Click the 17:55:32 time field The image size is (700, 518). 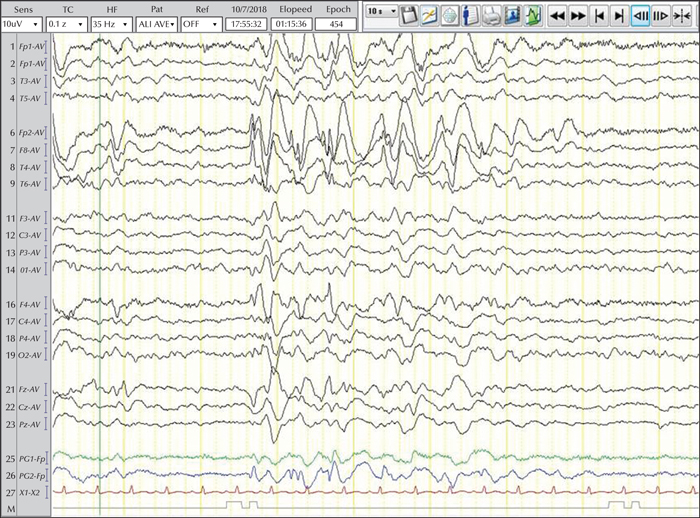[246, 24]
